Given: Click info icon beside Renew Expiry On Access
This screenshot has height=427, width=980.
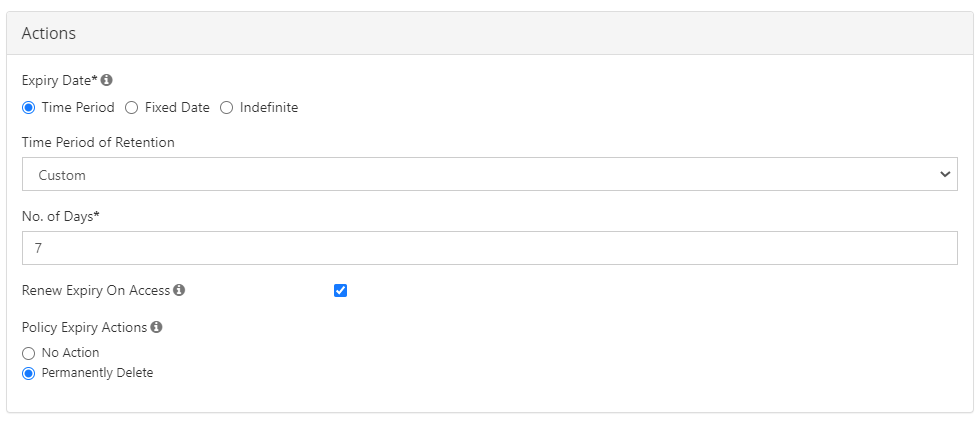Looking at the screenshot, I should pos(179,290).
